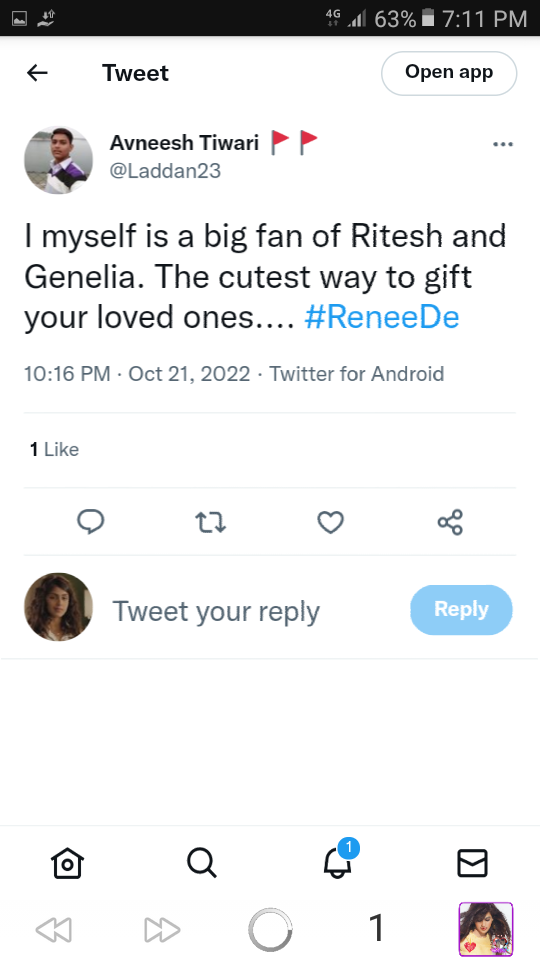540x960 pixels.
Task: Like the tweet with the heart icon
Action: click(331, 522)
